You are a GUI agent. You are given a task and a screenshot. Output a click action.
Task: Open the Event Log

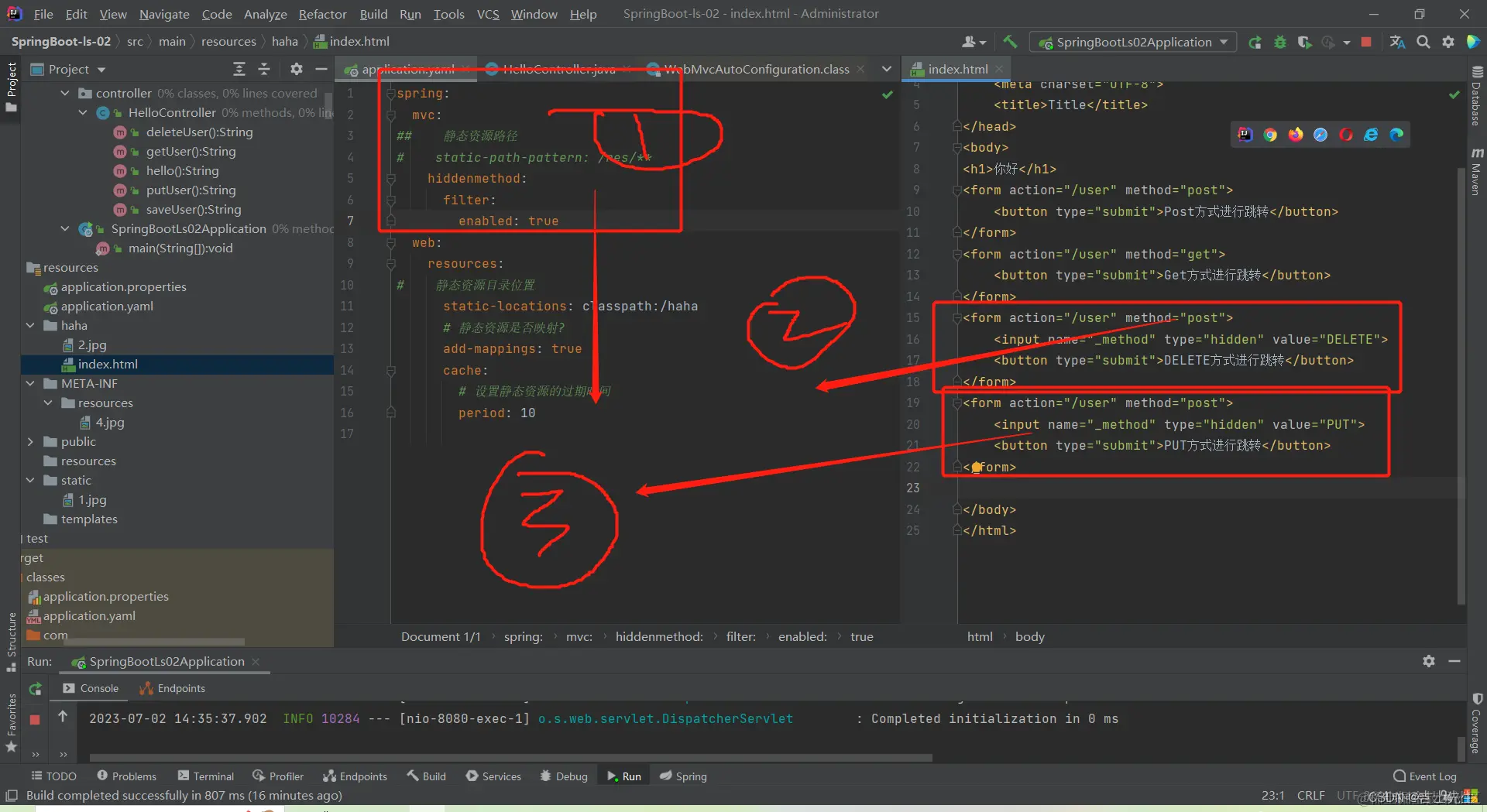1424,776
